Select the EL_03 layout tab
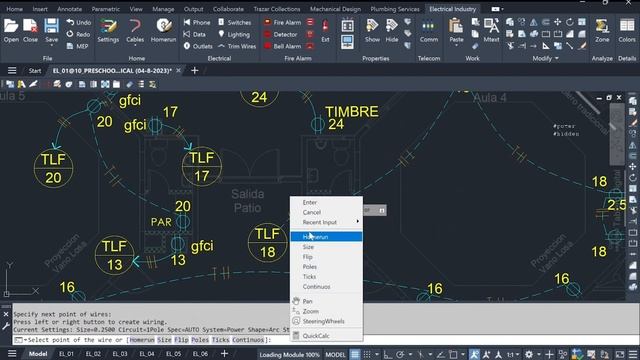640x360 pixels. 120,354
